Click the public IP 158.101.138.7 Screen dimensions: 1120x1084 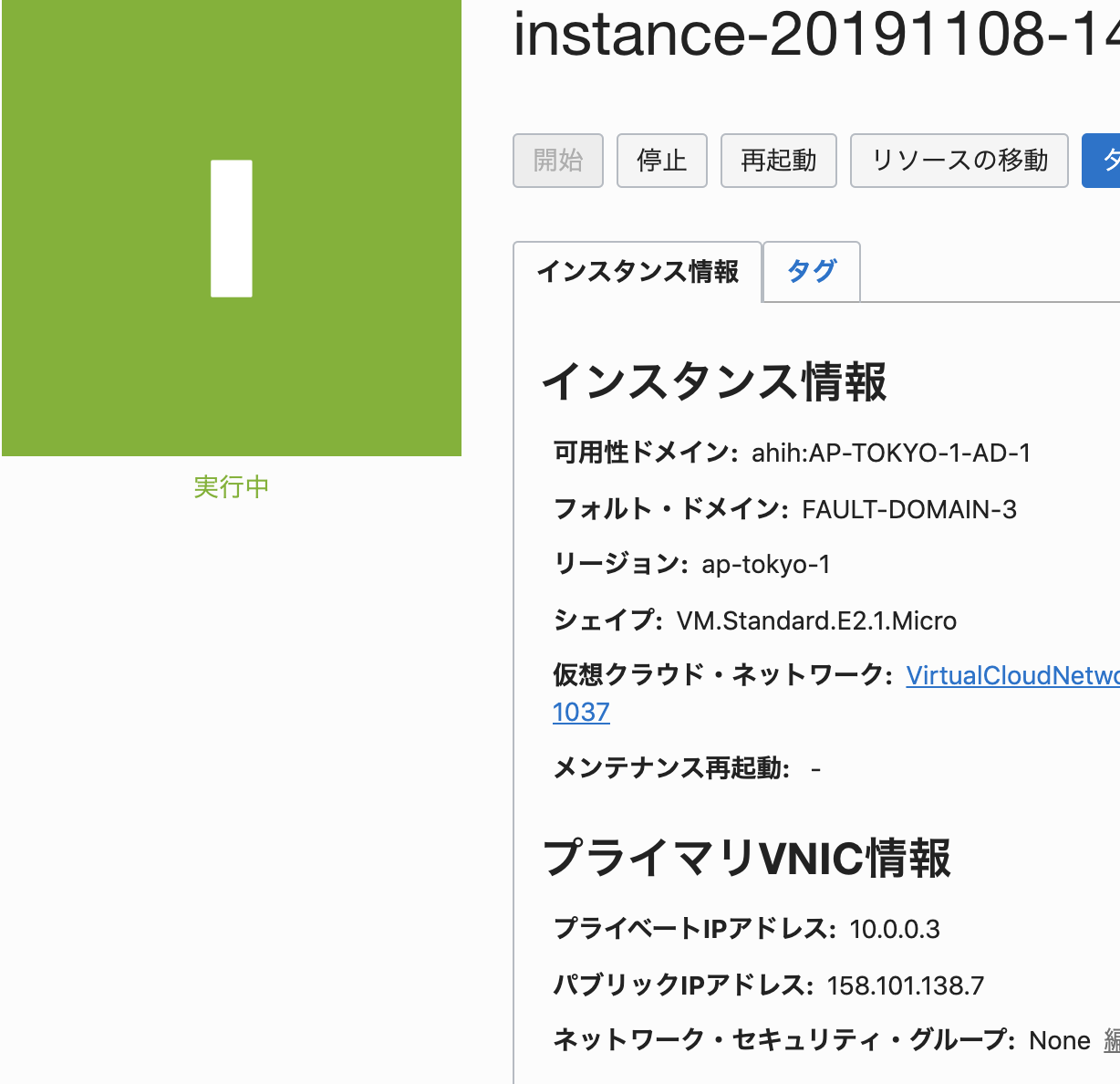click(x=906, y=986)
